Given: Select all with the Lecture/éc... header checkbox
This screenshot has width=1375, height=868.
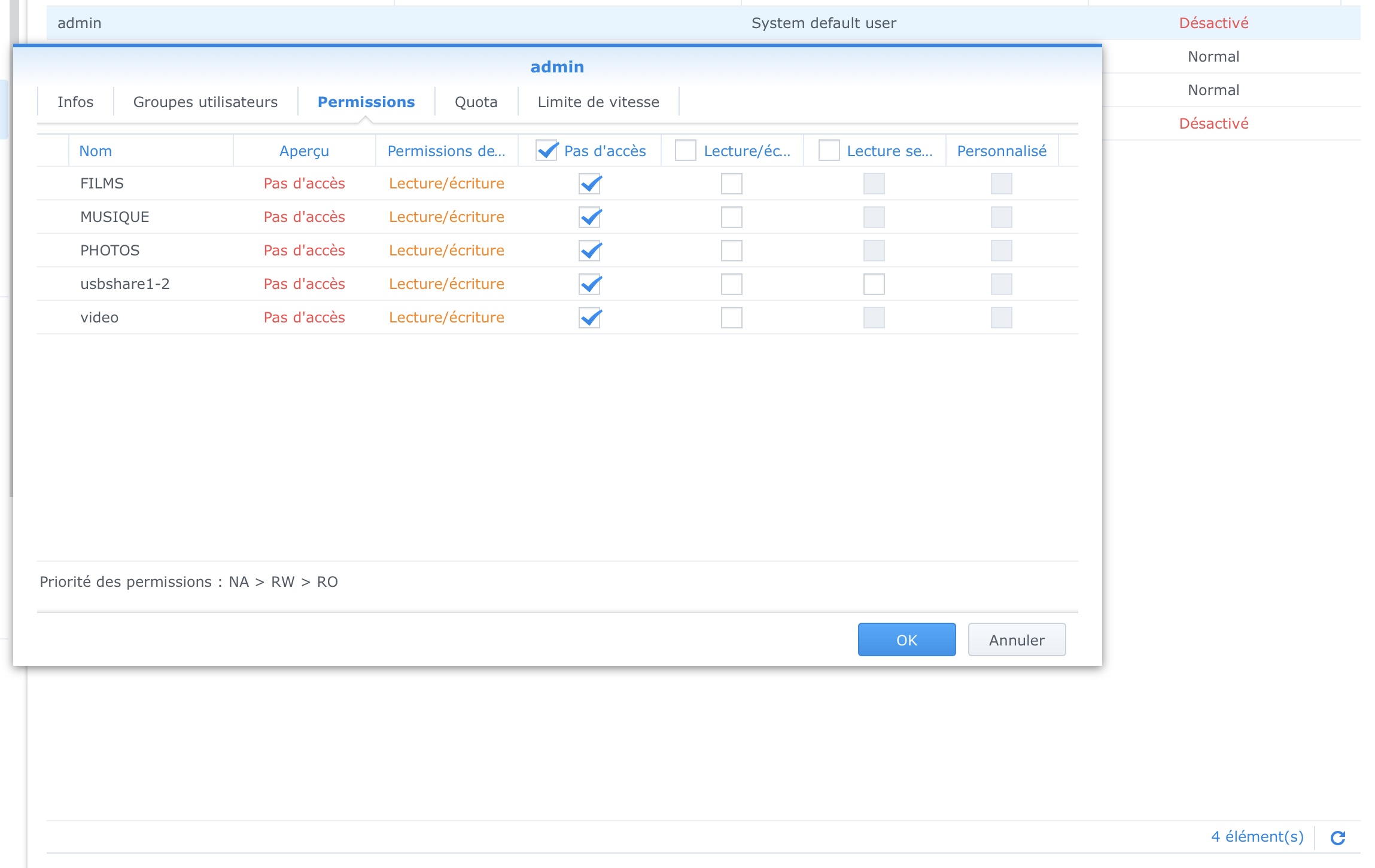Looking at the screenshot, I should pyautogui.click(x=685, y=151).
